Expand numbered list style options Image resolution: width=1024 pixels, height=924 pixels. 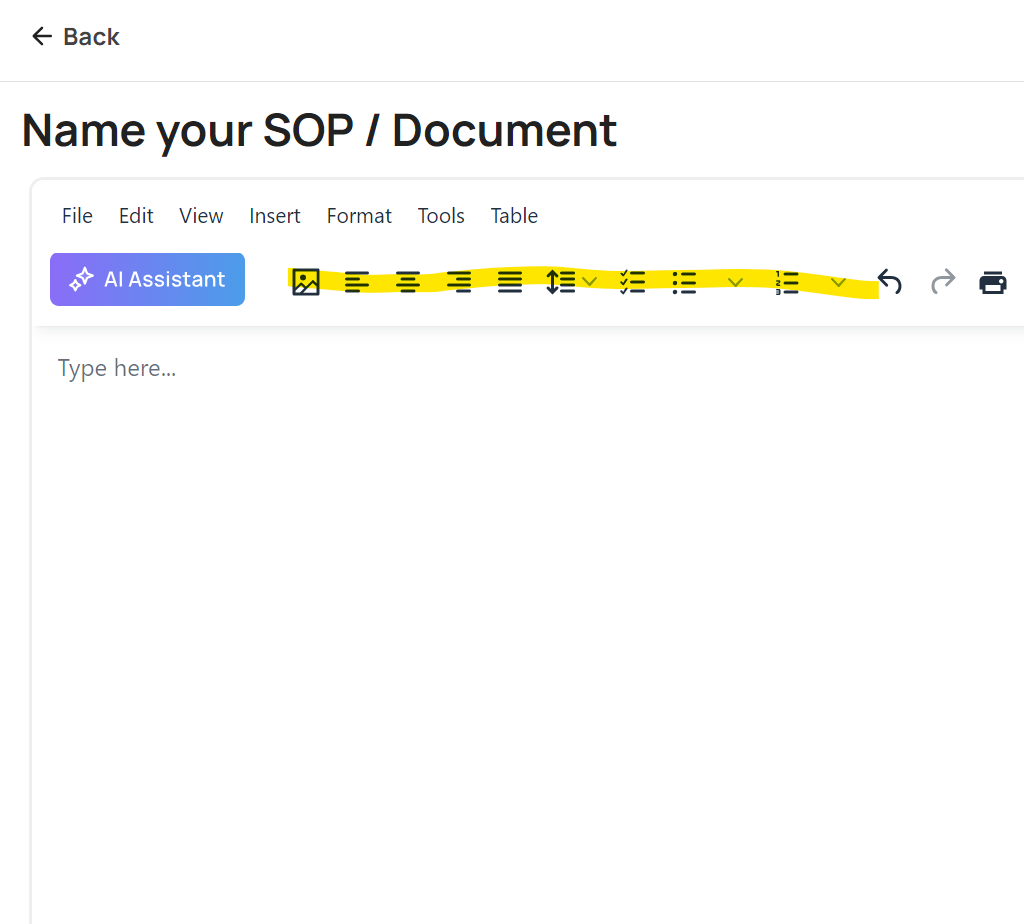(839, 283)
